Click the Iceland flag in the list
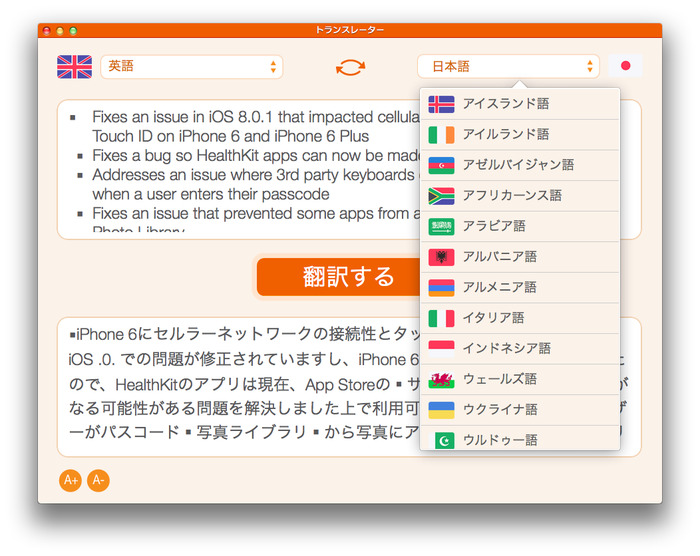 (x=441, y=104)
